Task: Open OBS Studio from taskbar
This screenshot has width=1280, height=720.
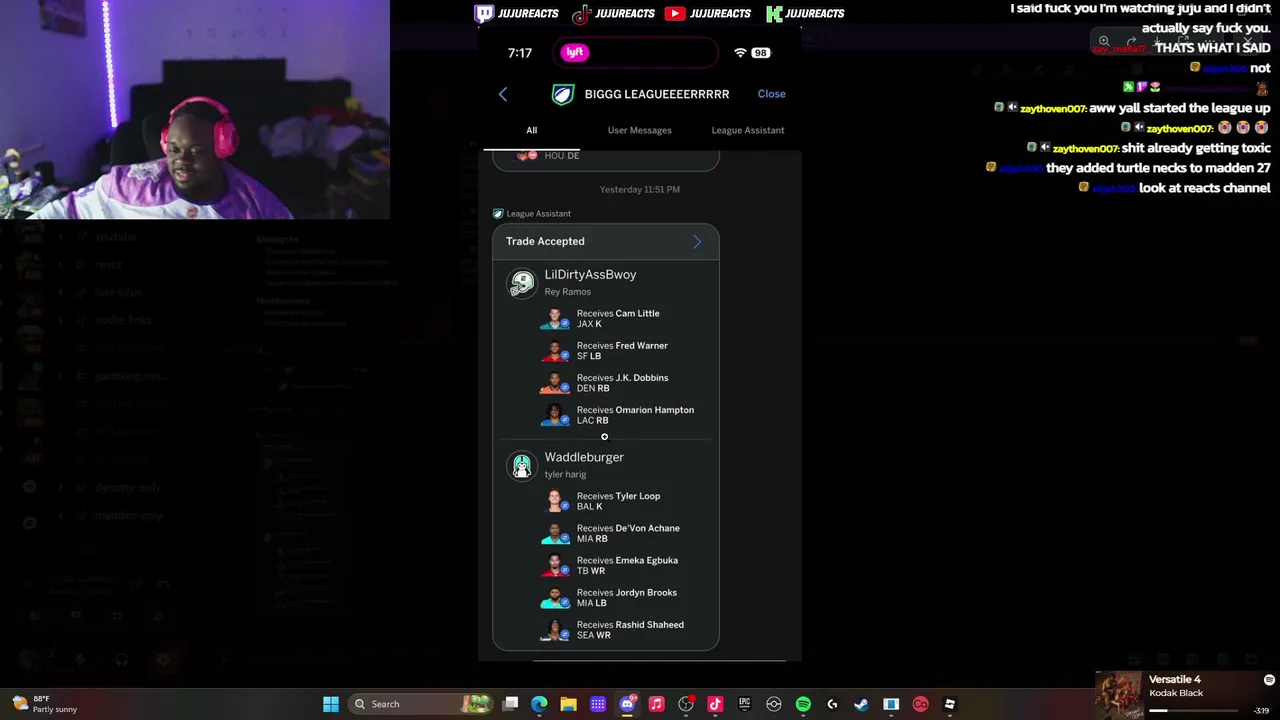Action: 686,704
